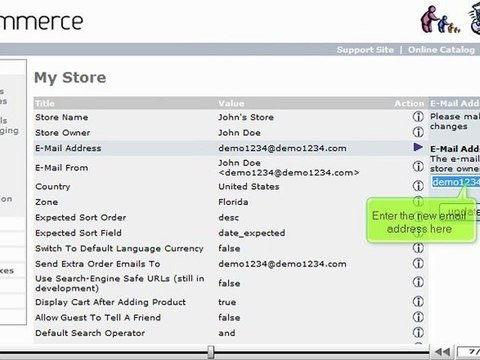Click the Country row info icon
Viewport: 480px width, 360px height.
pyautogui.click(x=418, y=186)
